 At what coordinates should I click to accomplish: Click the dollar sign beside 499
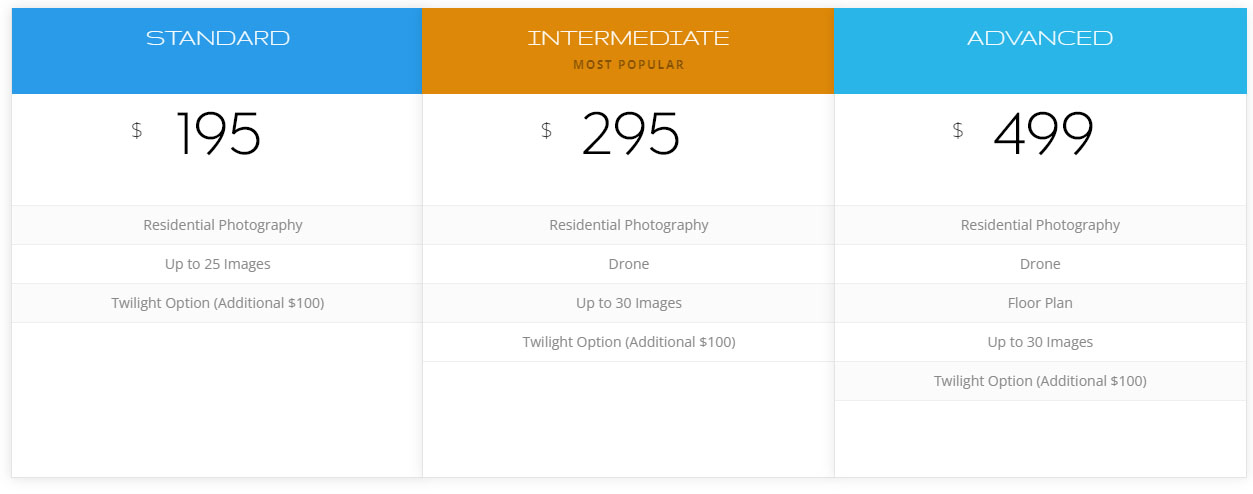(x=958, y=130)
